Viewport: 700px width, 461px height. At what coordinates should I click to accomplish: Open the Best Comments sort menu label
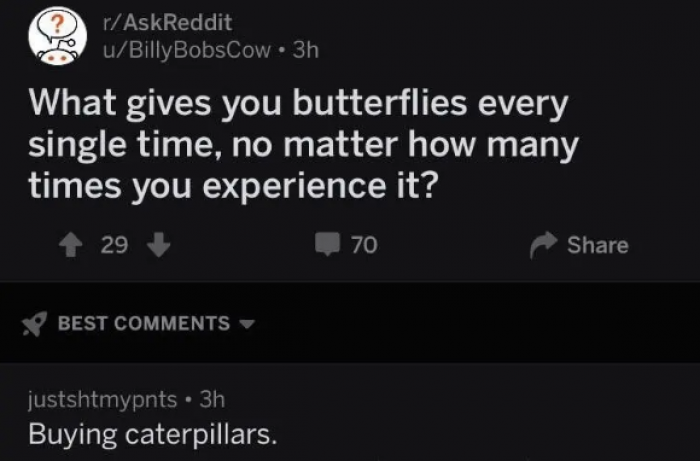[x=144, y=323]
